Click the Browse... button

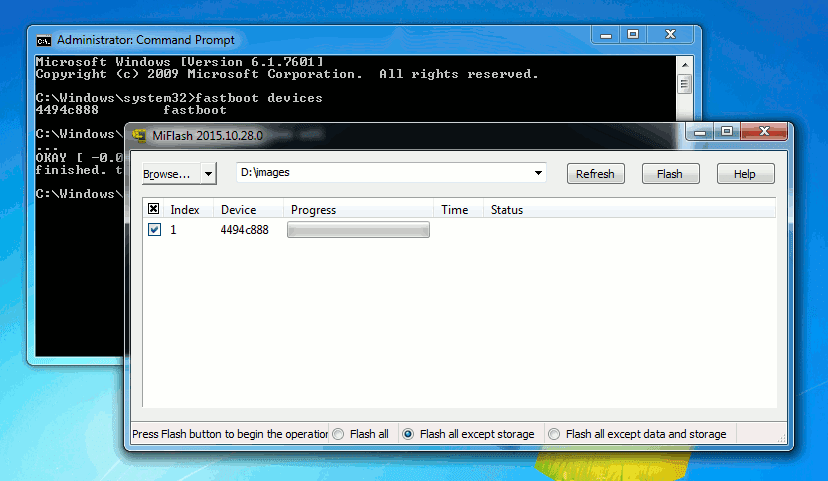pyautogui.click(x=172, y=174)
